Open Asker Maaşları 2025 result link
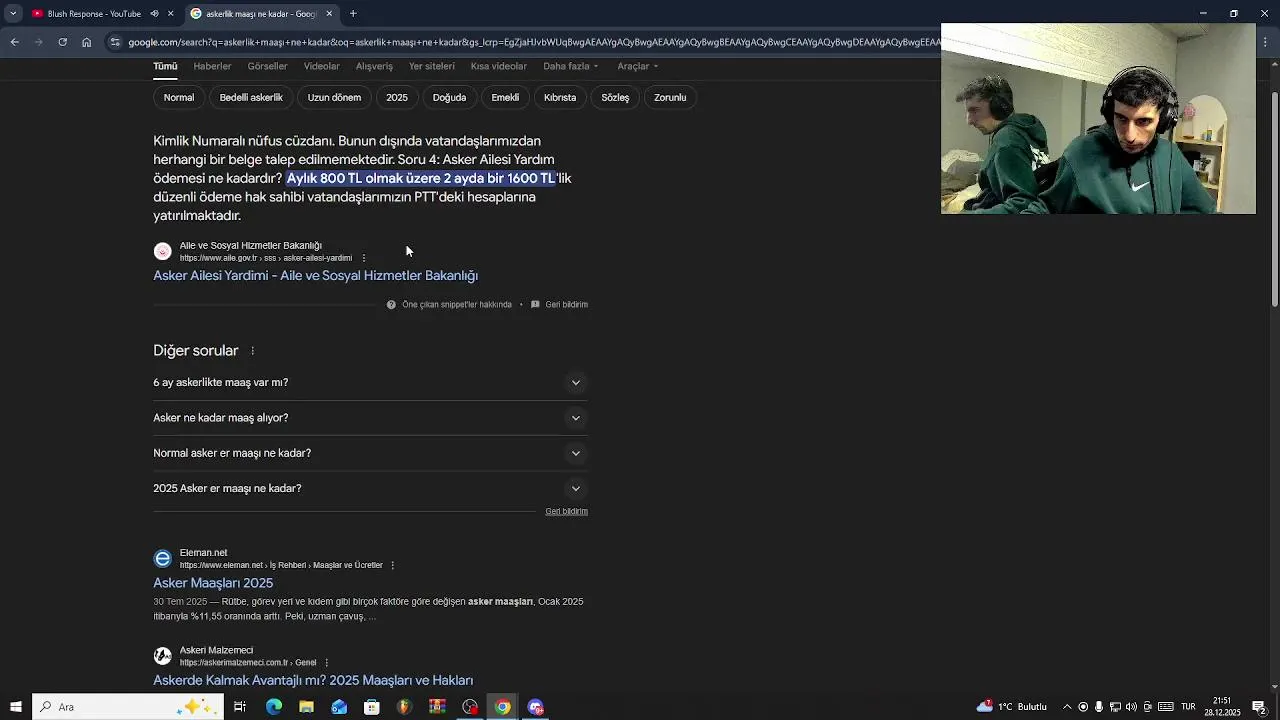1280x720 pixels. point(213,583)
